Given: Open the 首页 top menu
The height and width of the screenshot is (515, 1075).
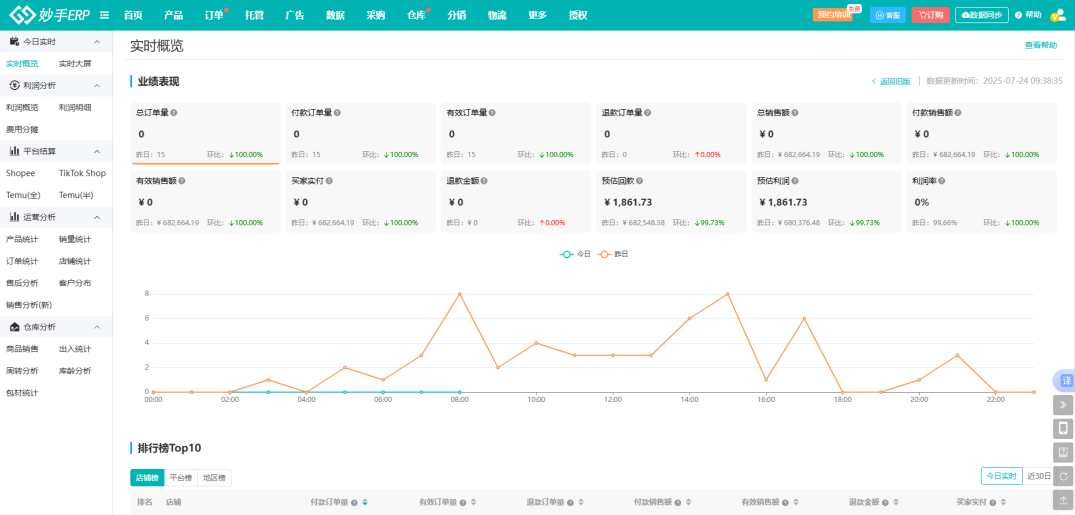Looking at the screenshot, I should [133, 15].
